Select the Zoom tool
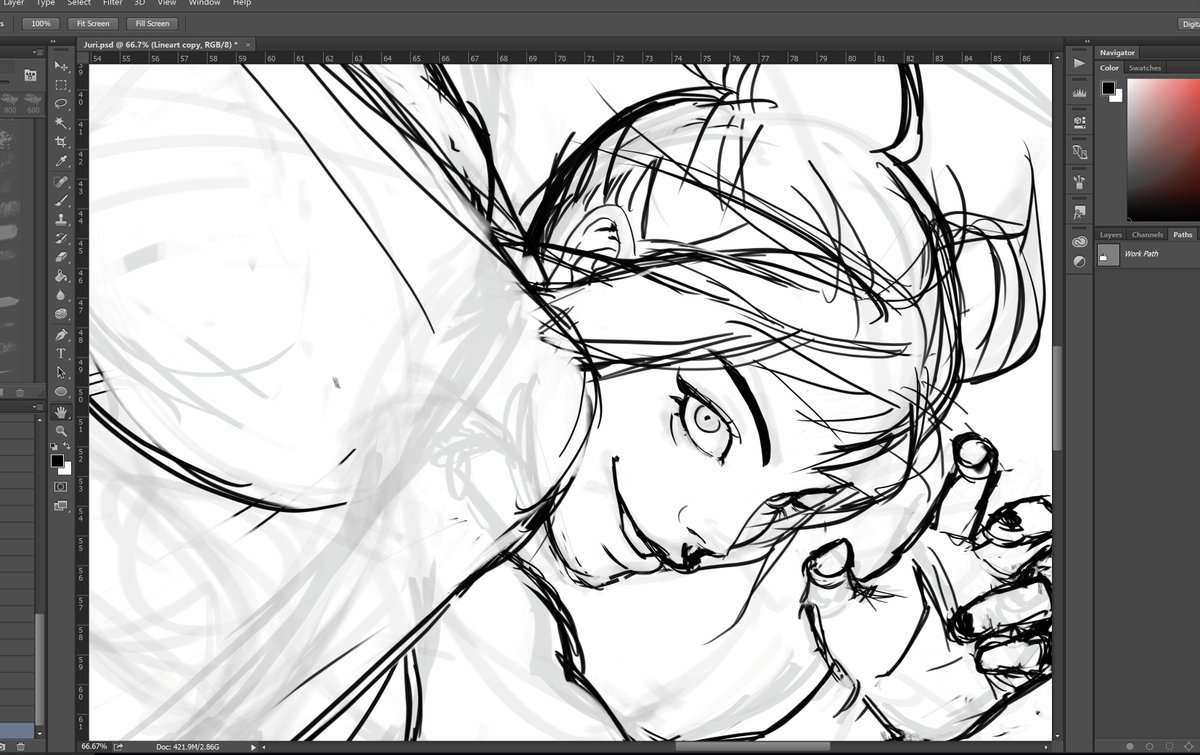Viewport: 1200px width, 755px height. [61, 431]
